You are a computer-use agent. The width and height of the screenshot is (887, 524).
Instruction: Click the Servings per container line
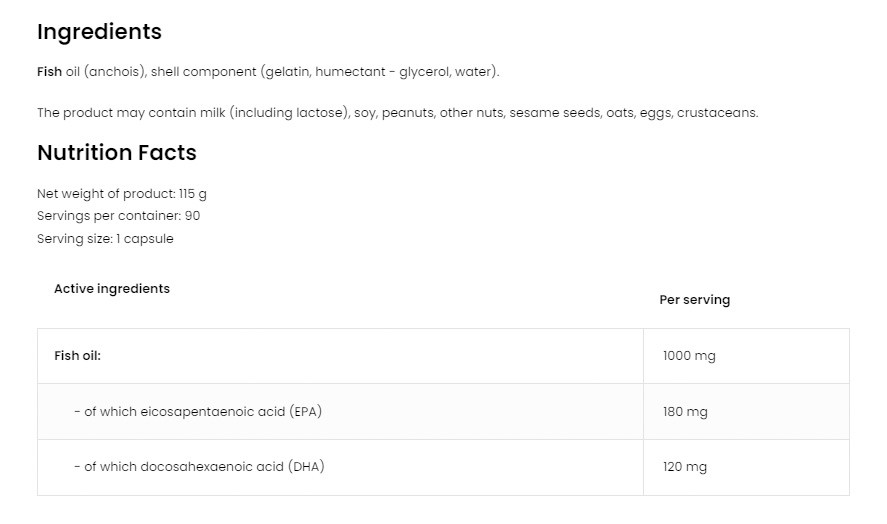(x=119, y=216)
